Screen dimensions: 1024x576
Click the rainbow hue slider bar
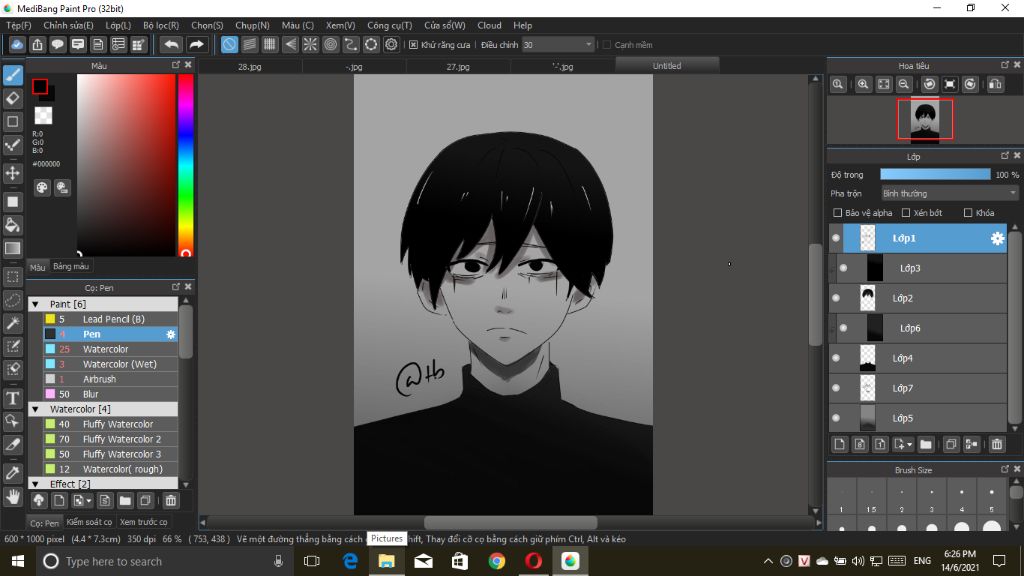pos(185,165)
